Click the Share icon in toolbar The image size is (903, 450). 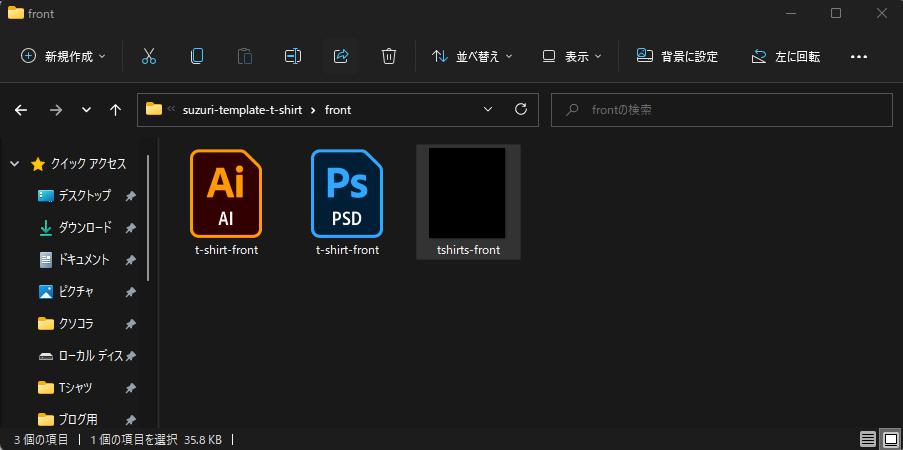pyautogui.click(x=341, y=57)
